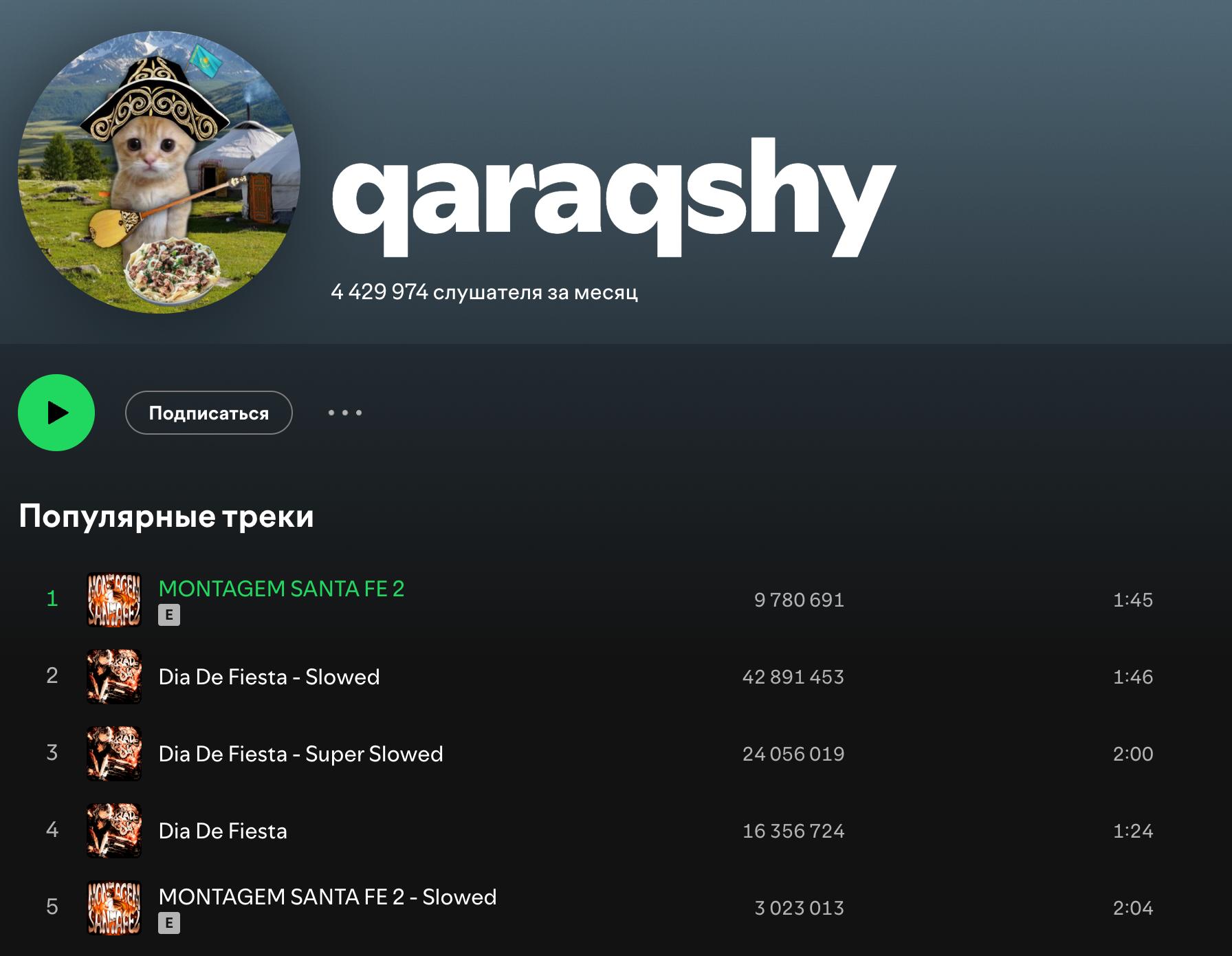
Task: Click the MONTAGEM SANTA FE 2 cover art
Action: [x=114, y=600]
